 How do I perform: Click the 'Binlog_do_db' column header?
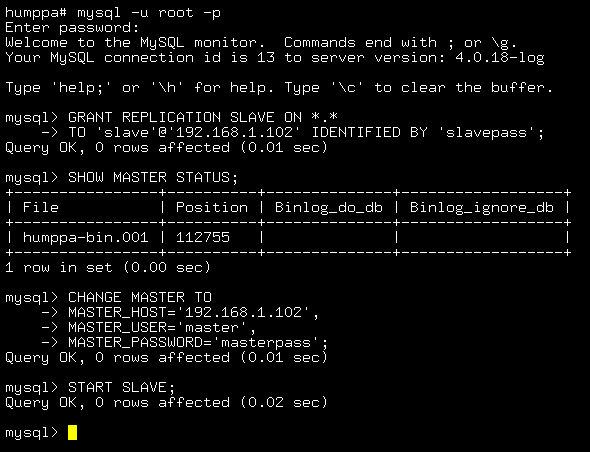[x=329, y=208]
